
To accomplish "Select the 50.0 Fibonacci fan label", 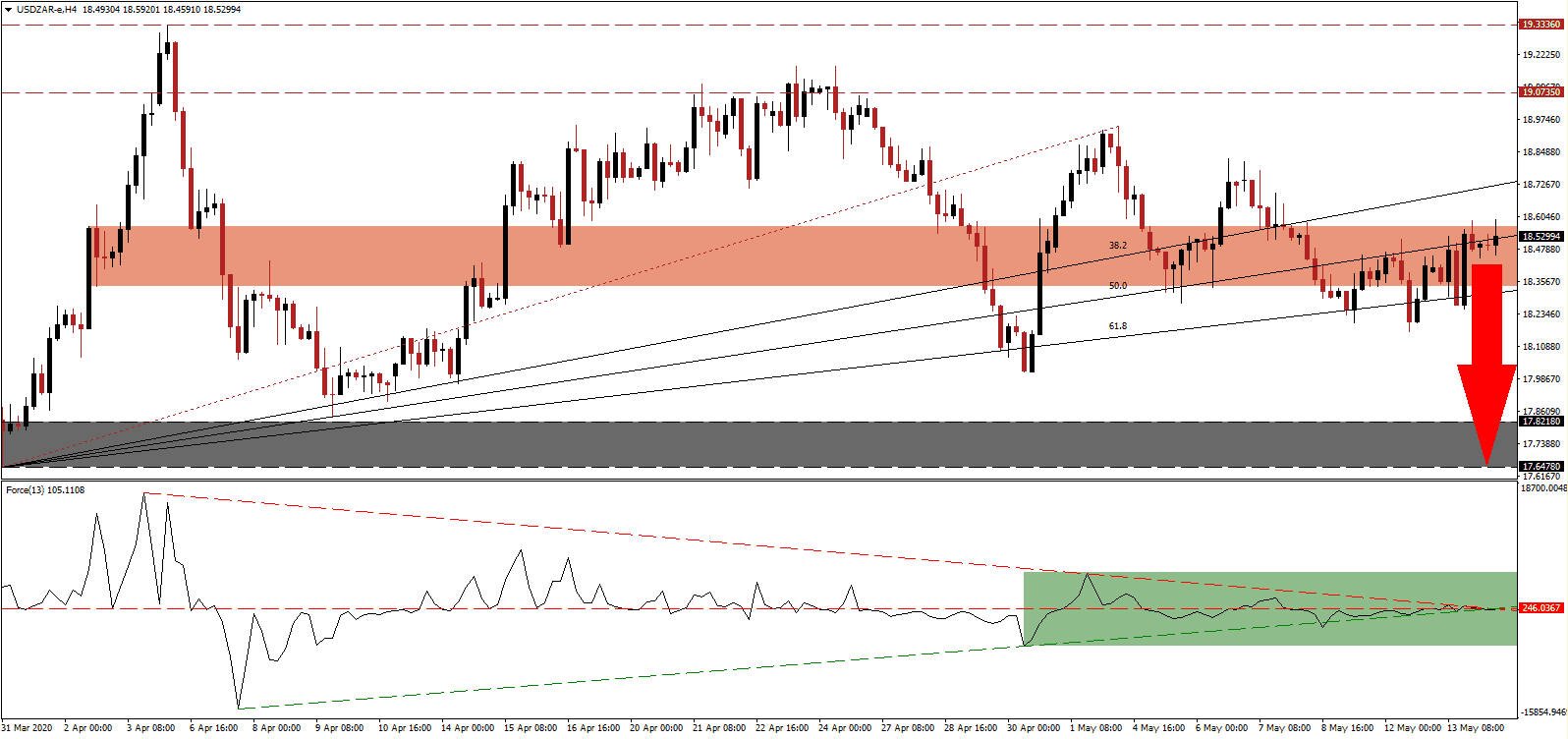I will (x=1117, y=286).
